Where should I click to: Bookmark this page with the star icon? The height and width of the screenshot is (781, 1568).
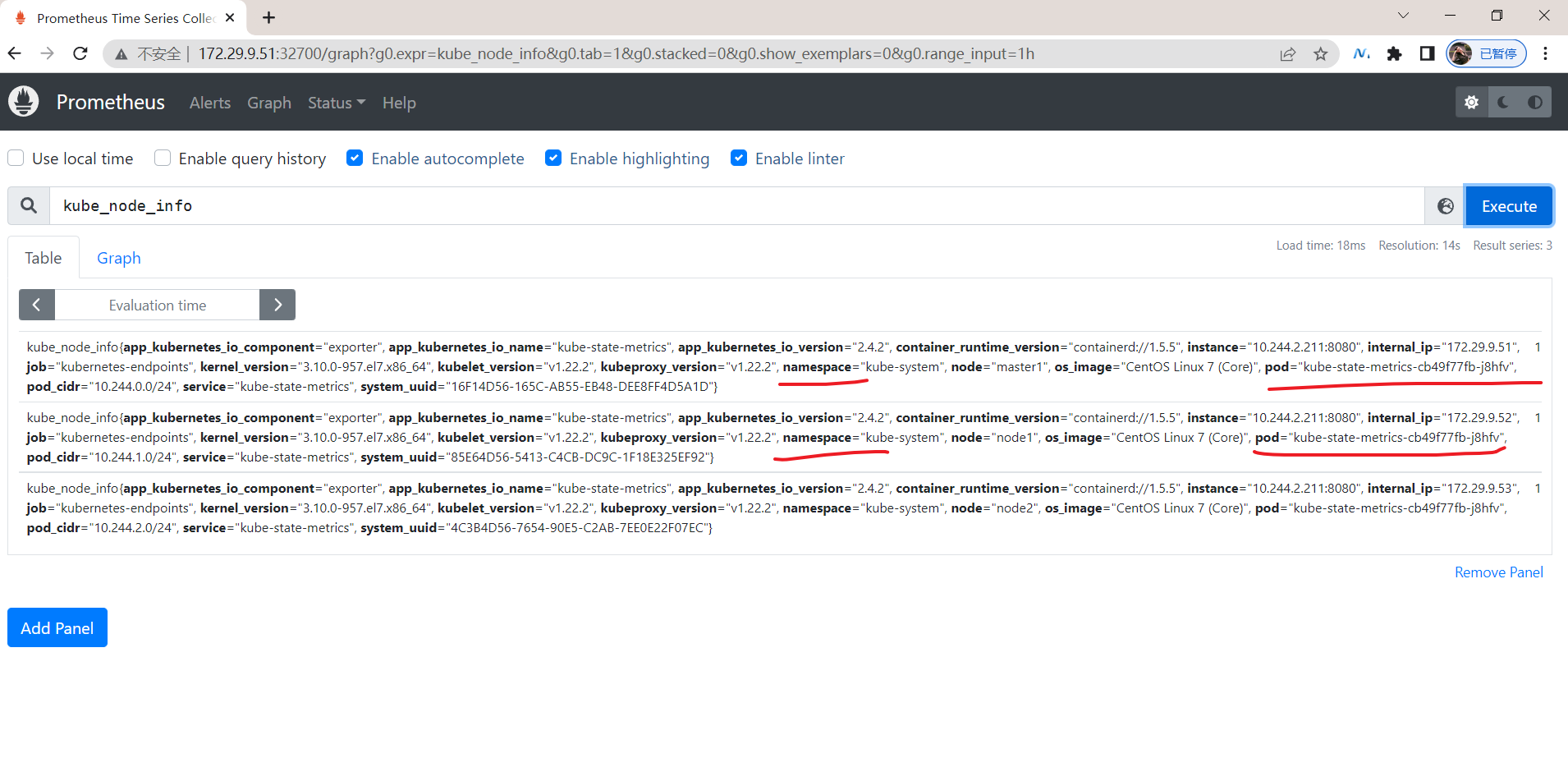pyautogui.click(x=1320, y=54)
